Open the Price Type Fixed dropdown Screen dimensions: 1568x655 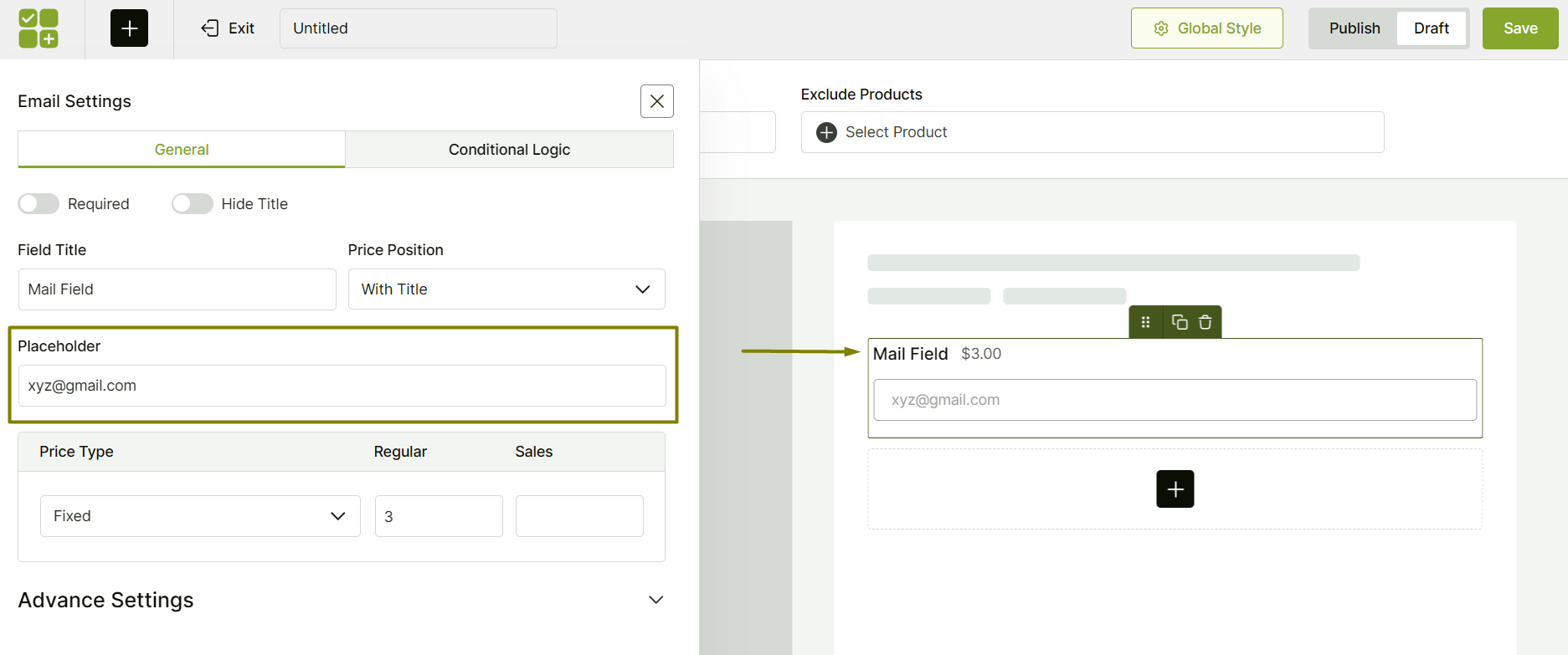tap(200, 516)
